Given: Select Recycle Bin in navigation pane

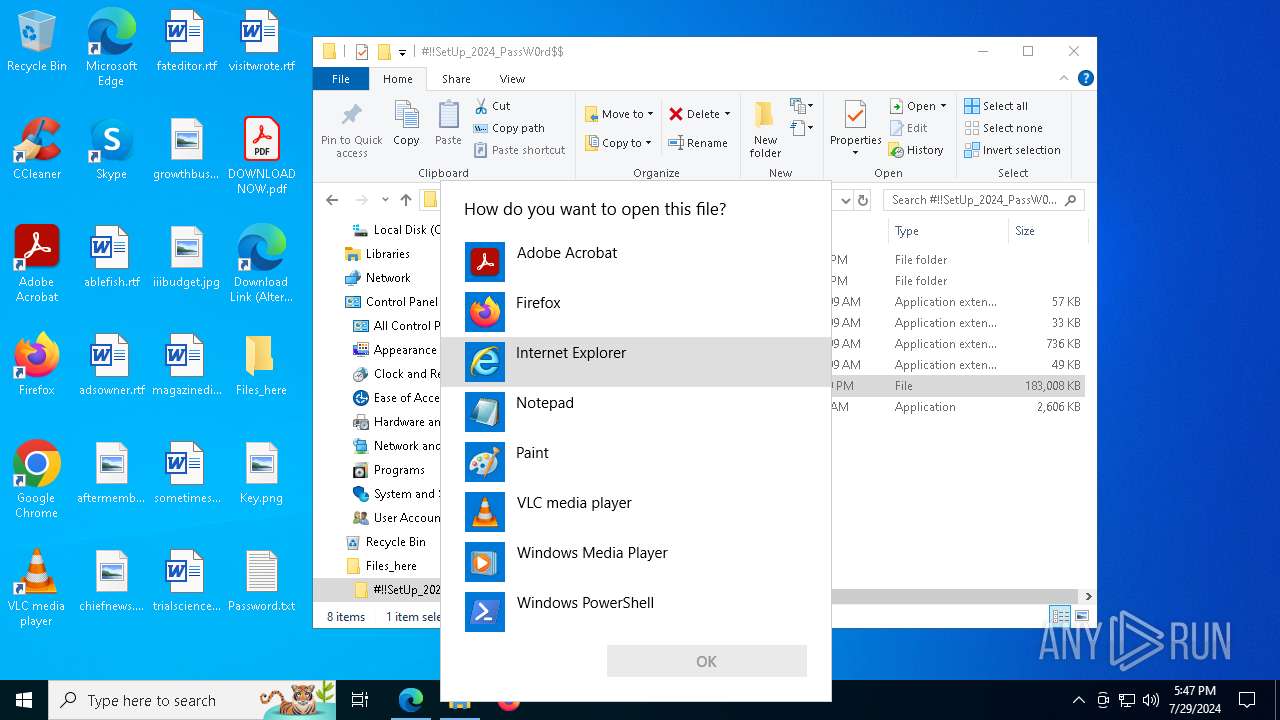Looking at the screenshot, I should [x=395, y=542].
